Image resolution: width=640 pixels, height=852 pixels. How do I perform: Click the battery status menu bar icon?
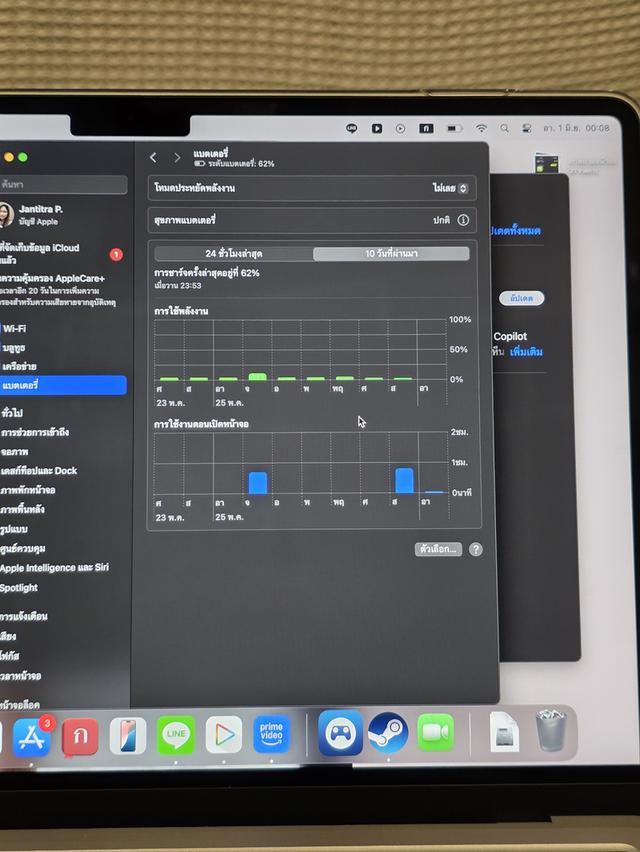454,128
